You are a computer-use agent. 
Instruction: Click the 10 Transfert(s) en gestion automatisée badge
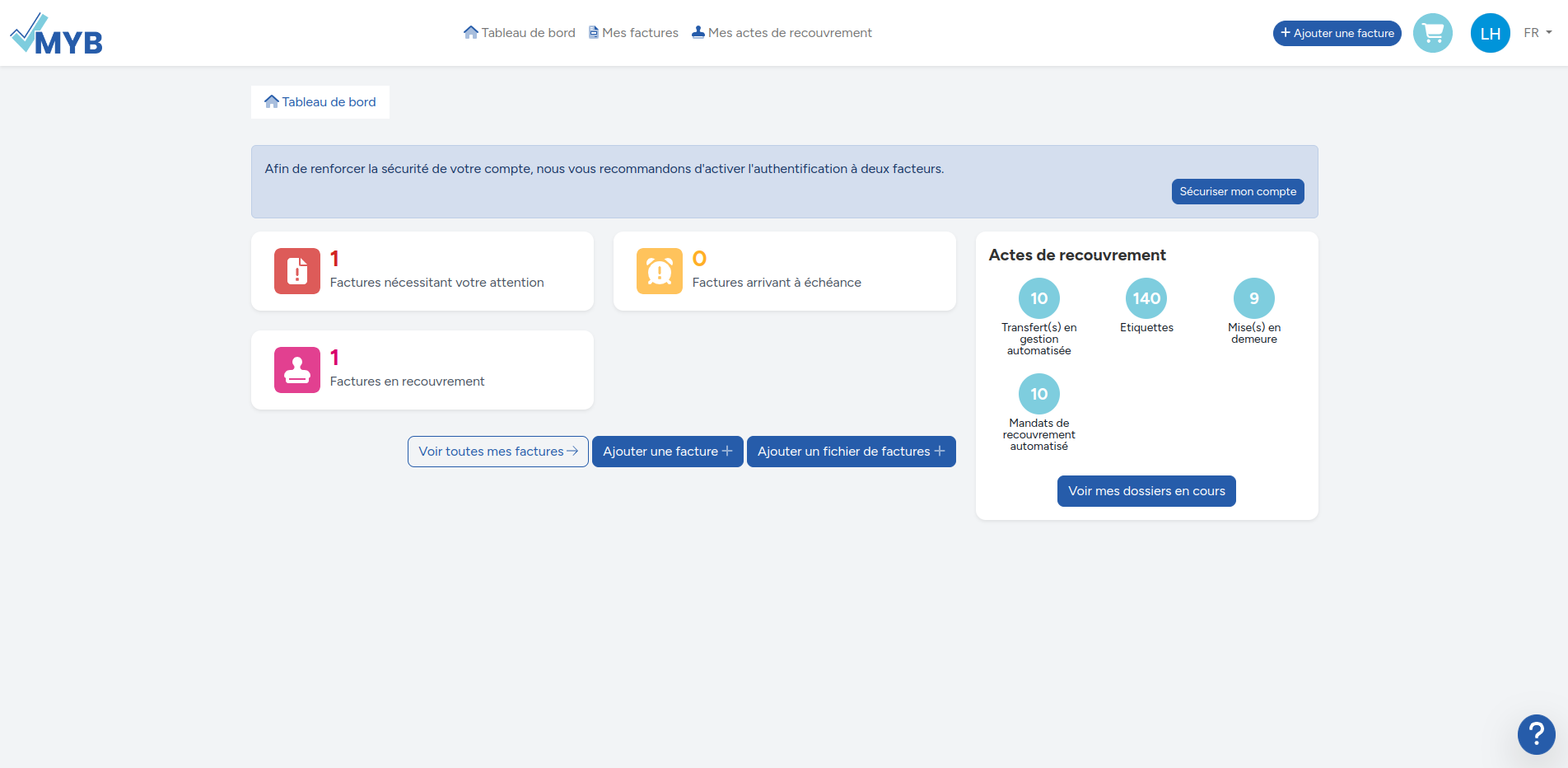coord(1038,298)
